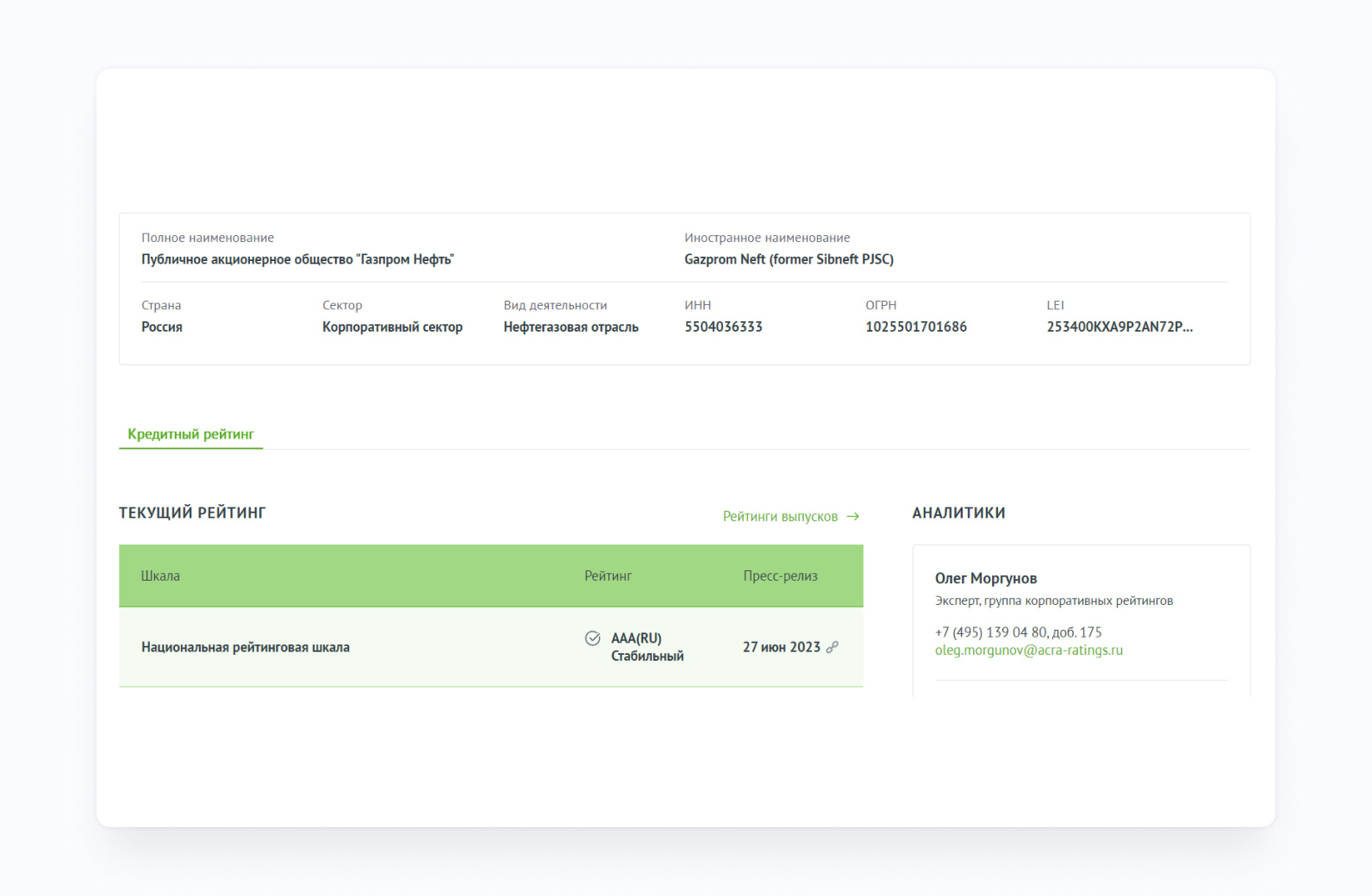Click the ИНН value 5504036333
This screenshot has height=896, width=1372.
(x=723, y=327)
